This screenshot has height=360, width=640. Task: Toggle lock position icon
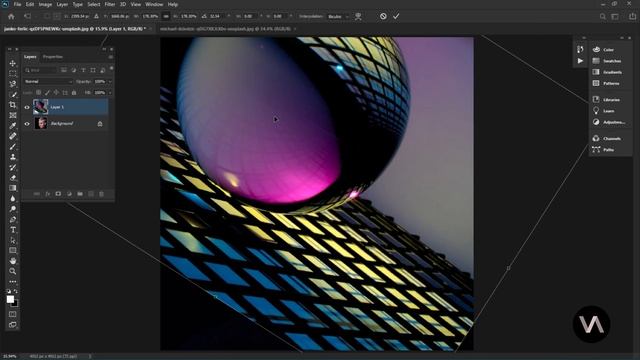pyautogui.click(x=56, y=93)
